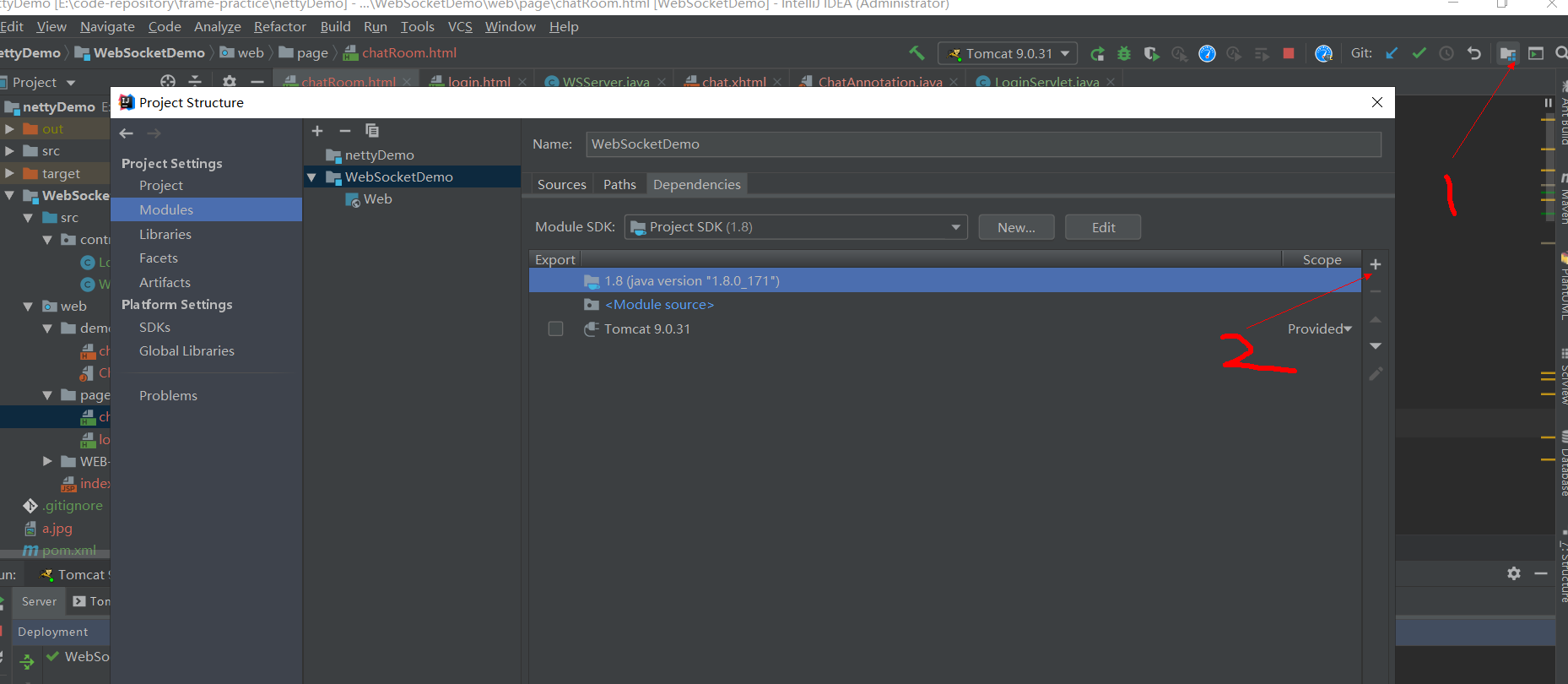1568x684 pixels.
Task: Edit dependency with the pencil icon
Action: tap(1376, 373)
